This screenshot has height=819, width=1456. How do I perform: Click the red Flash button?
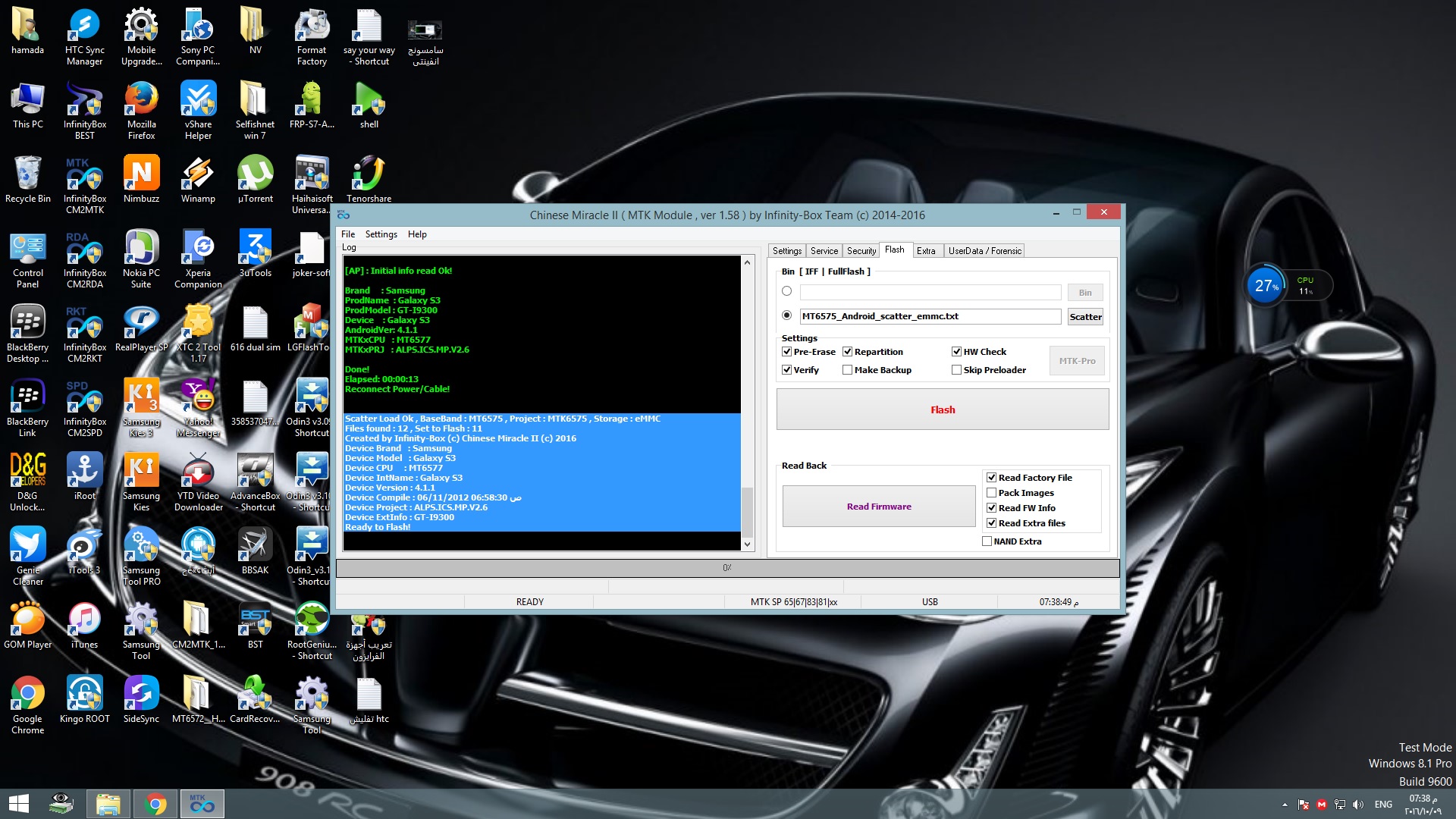tap(943, 409)
